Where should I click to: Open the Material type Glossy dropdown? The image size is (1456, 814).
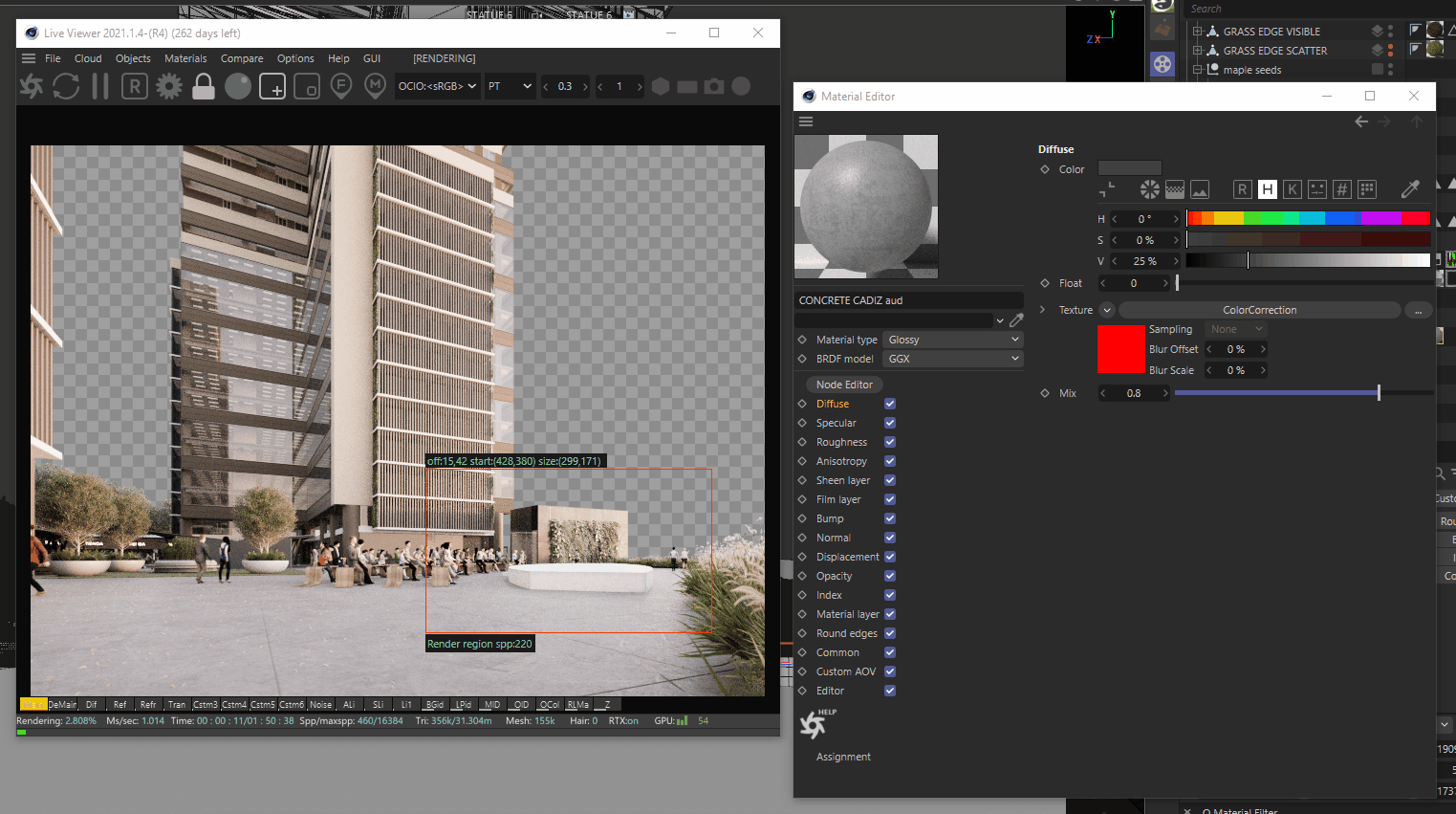pyautogui.click(x=953, y=340)
